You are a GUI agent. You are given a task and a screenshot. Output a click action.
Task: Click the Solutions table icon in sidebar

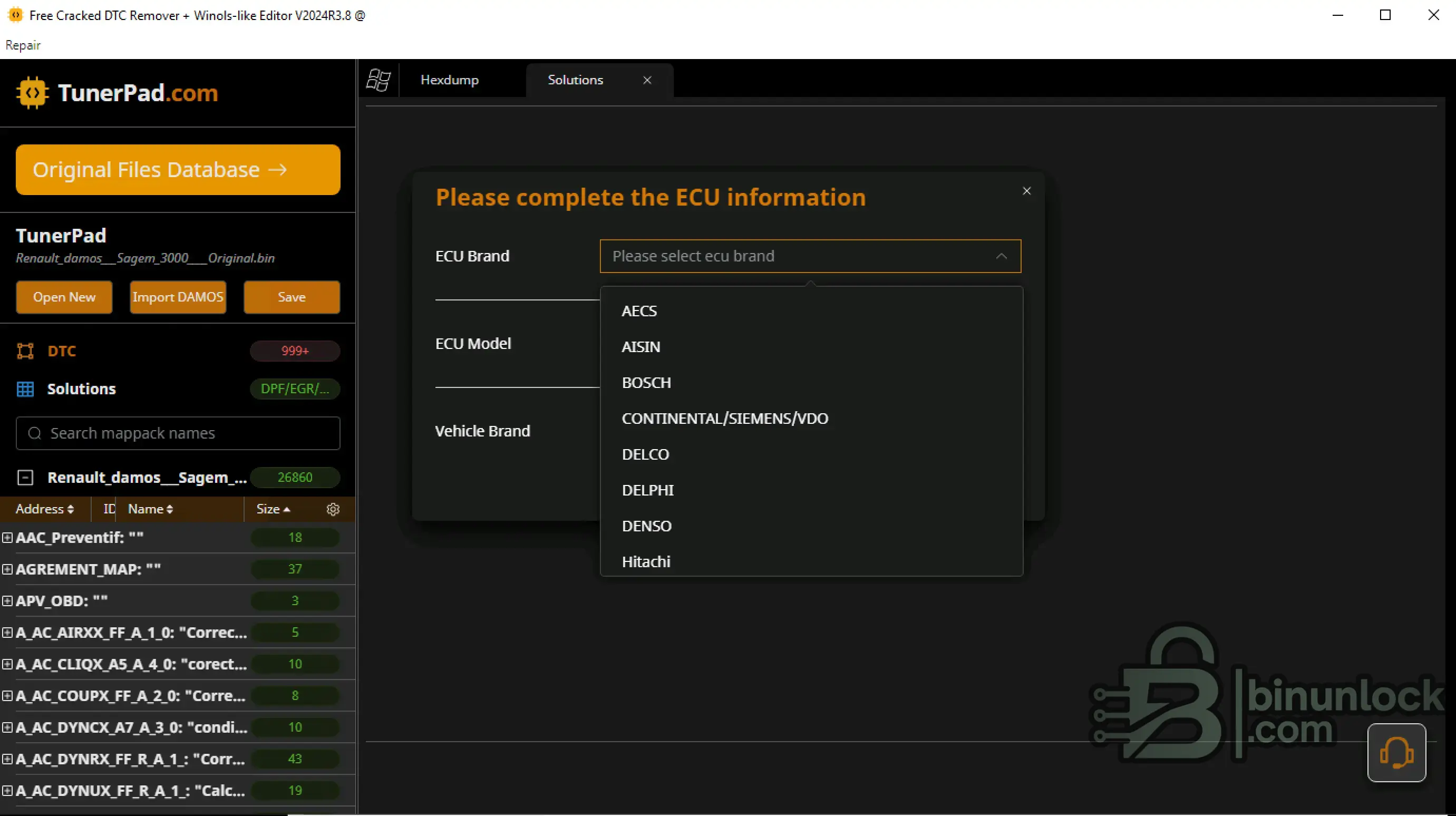coord(25,389)
